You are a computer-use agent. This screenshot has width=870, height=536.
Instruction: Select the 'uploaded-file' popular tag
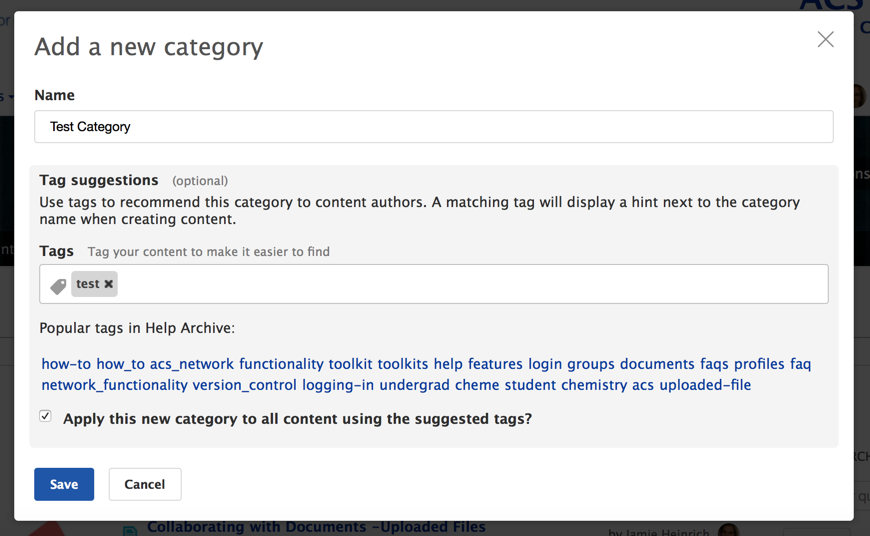[705, 385]
